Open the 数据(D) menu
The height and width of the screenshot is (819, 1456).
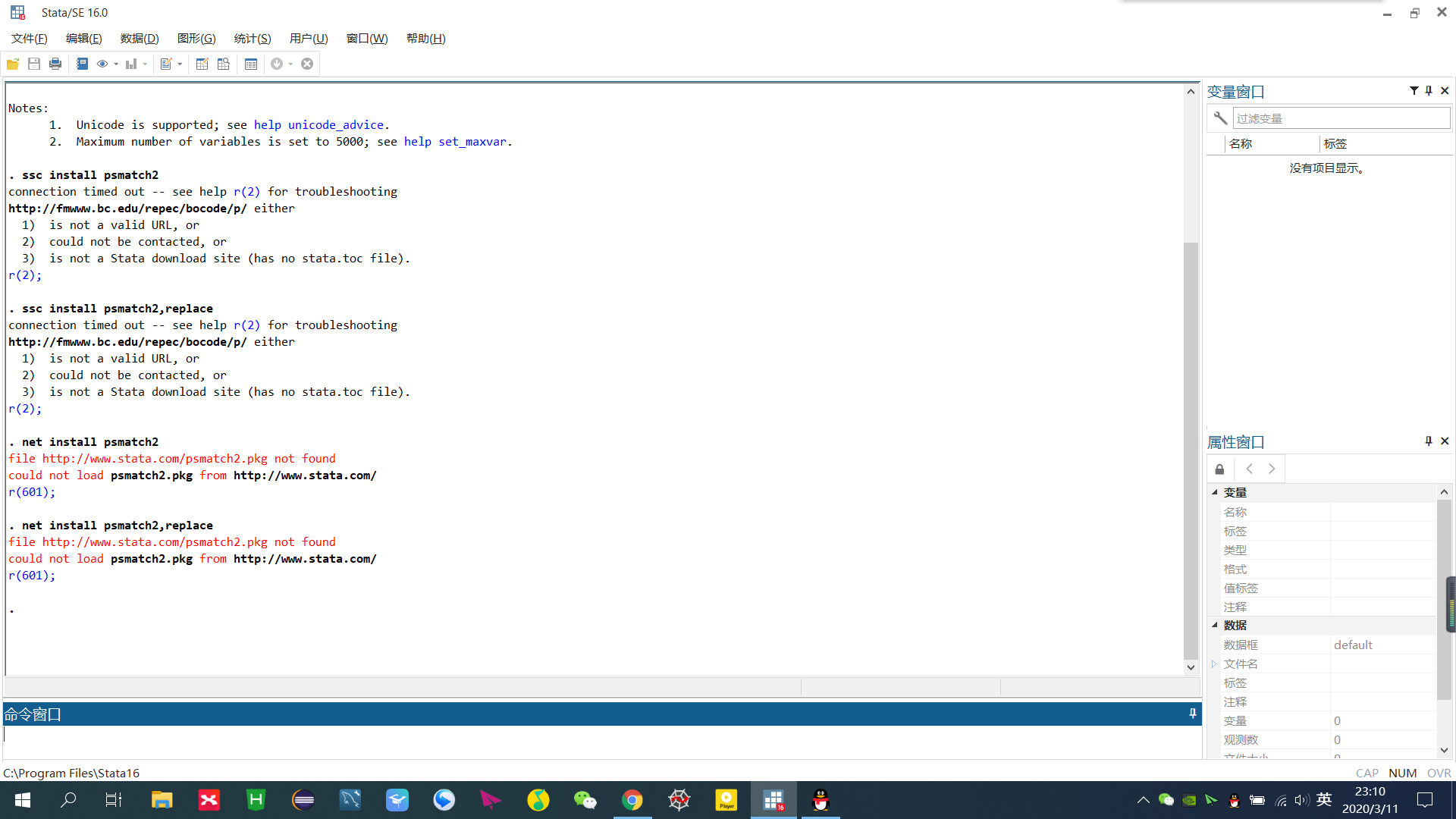[140, 39]
